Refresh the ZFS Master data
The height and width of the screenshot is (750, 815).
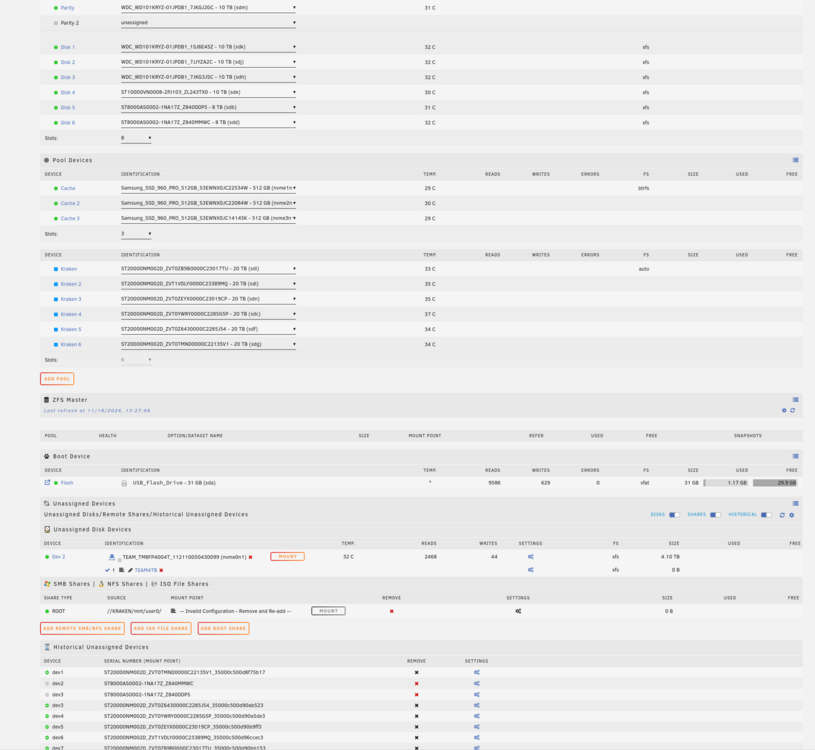[x=793, y=411]
